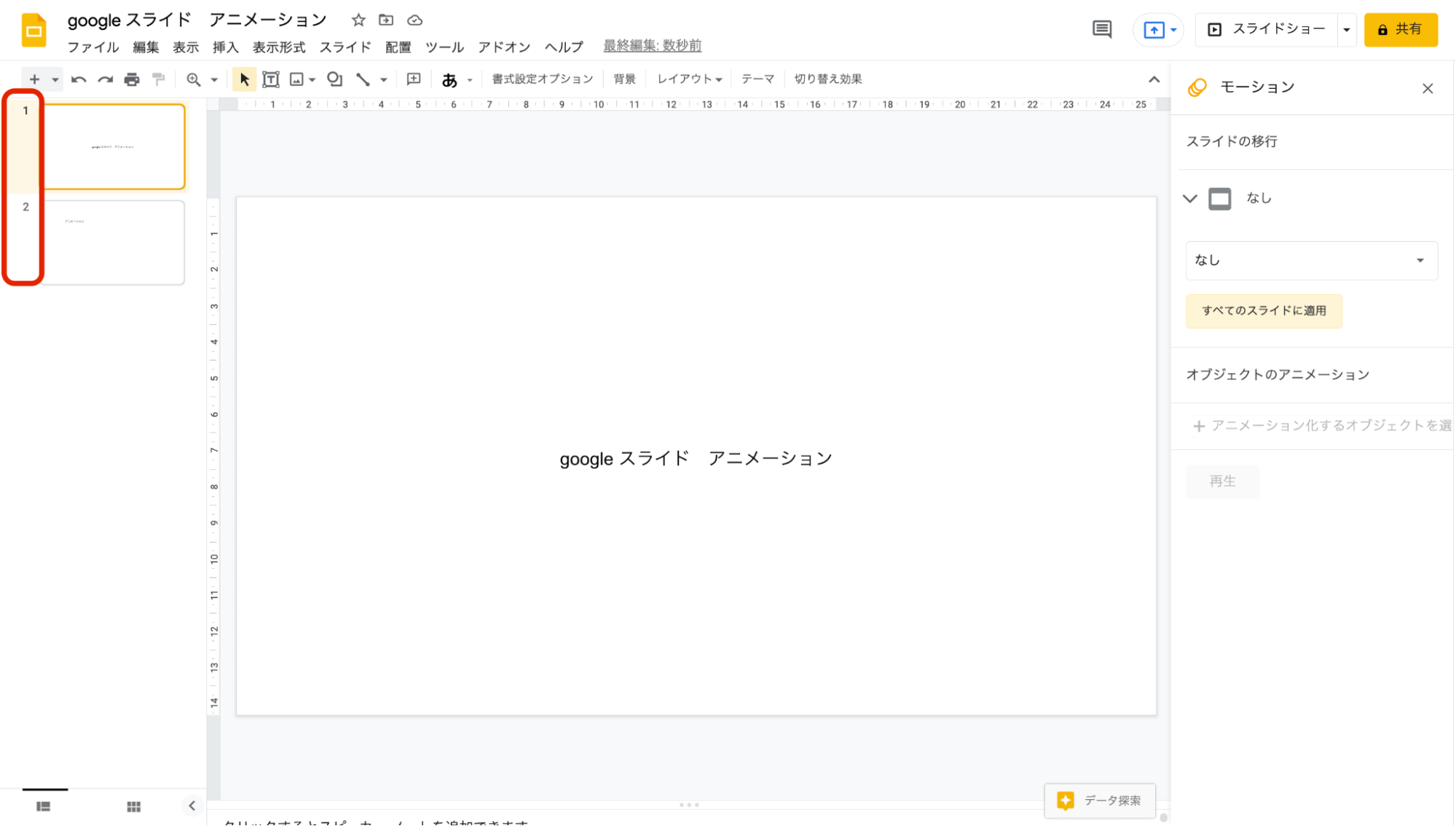Open the レイアウト dropdown
This screenshot has height=826, width=1456.
689,79
